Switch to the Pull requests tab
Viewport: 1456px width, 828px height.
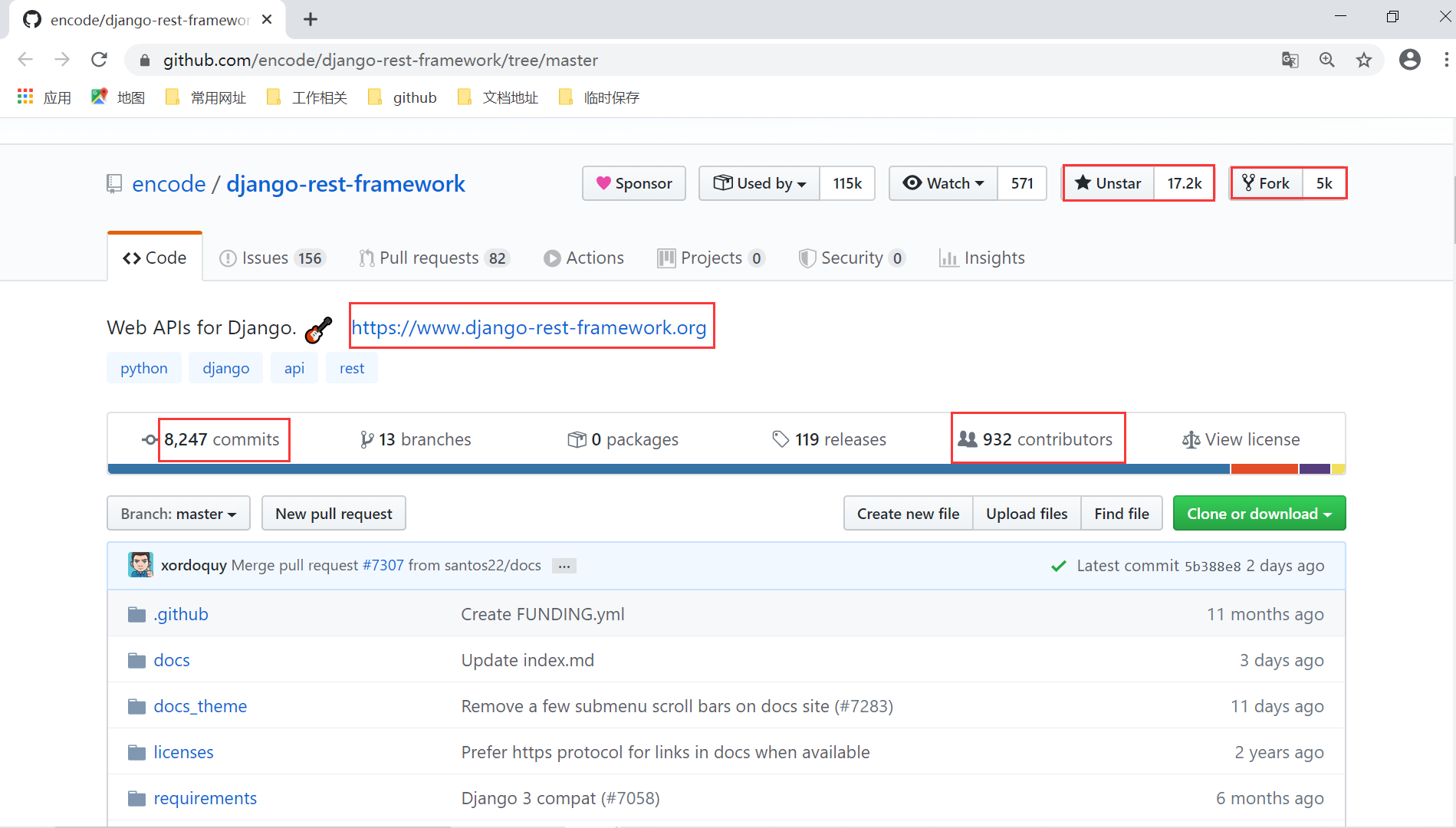click(434, 258)
